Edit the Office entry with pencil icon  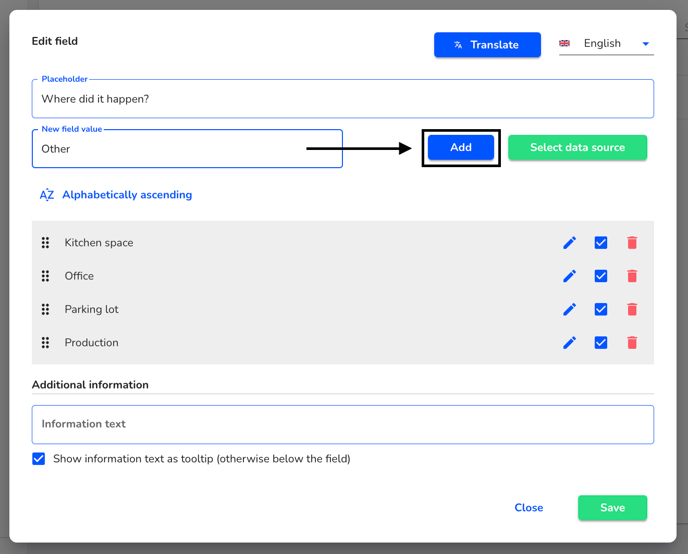point(569,276)
